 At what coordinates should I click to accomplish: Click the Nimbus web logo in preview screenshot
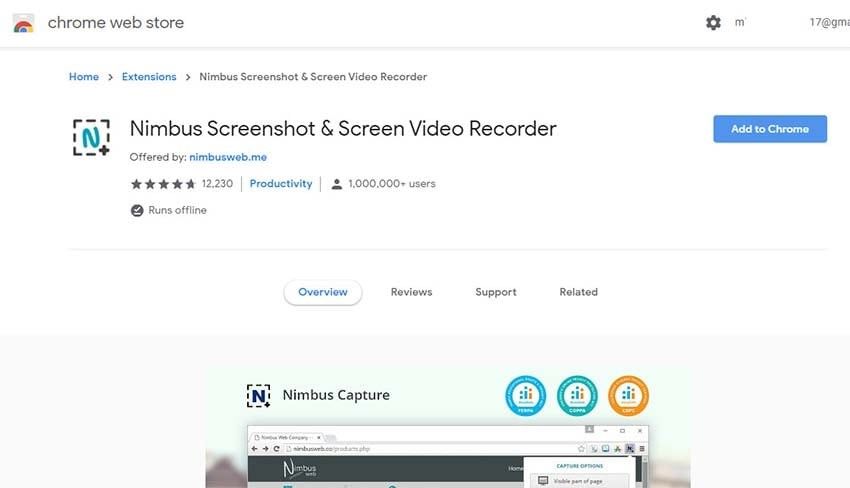coord(300,468)
